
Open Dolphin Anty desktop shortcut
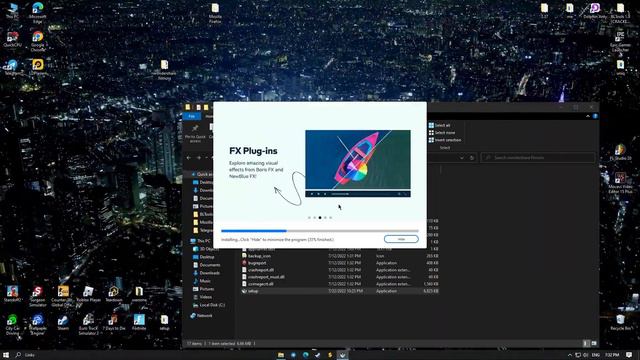point(595,11)
